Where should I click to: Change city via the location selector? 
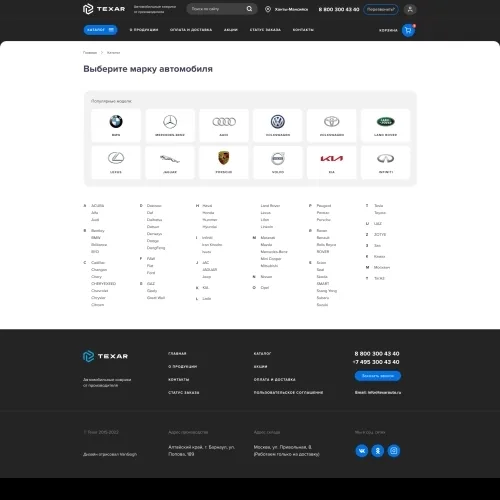(287, 9)
